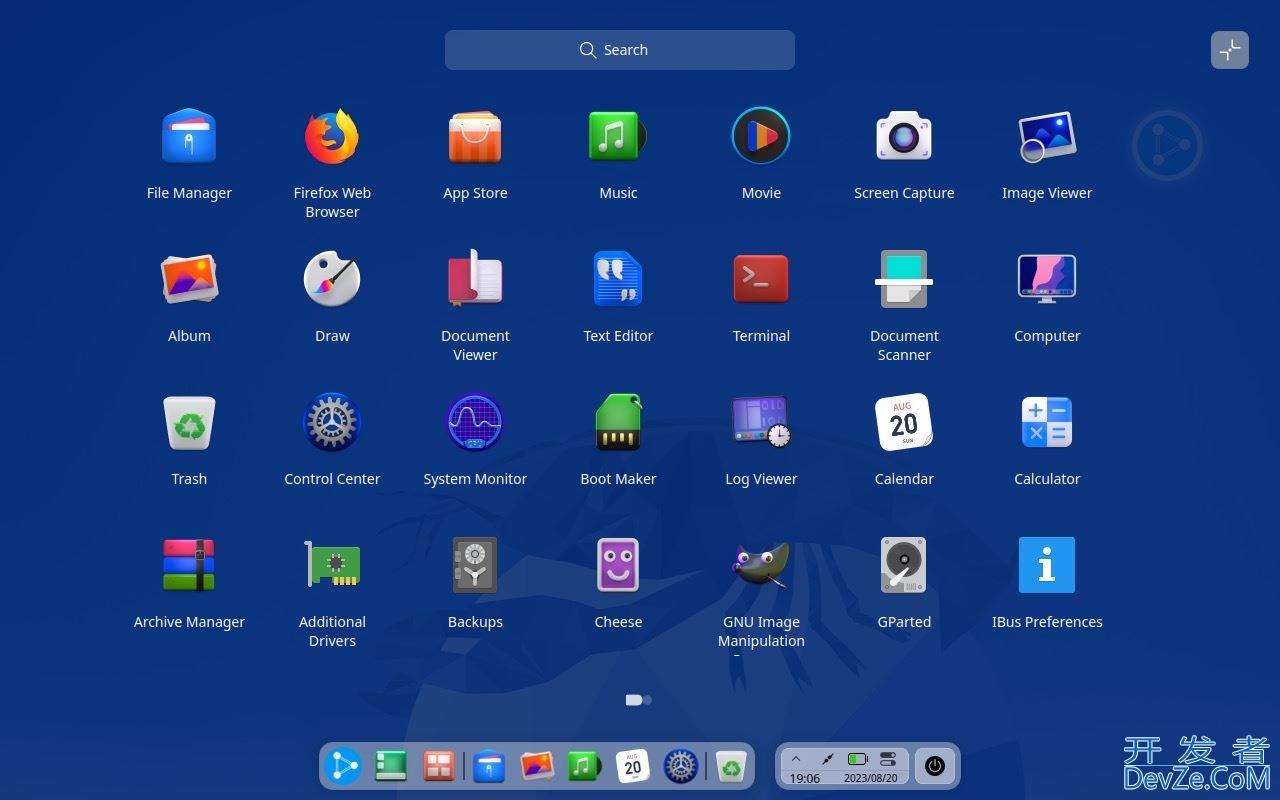Image resolution: width=1280 pixels, height=800 pixels.
Task: Open Image Viewer
Action: tap(1047, 137)
